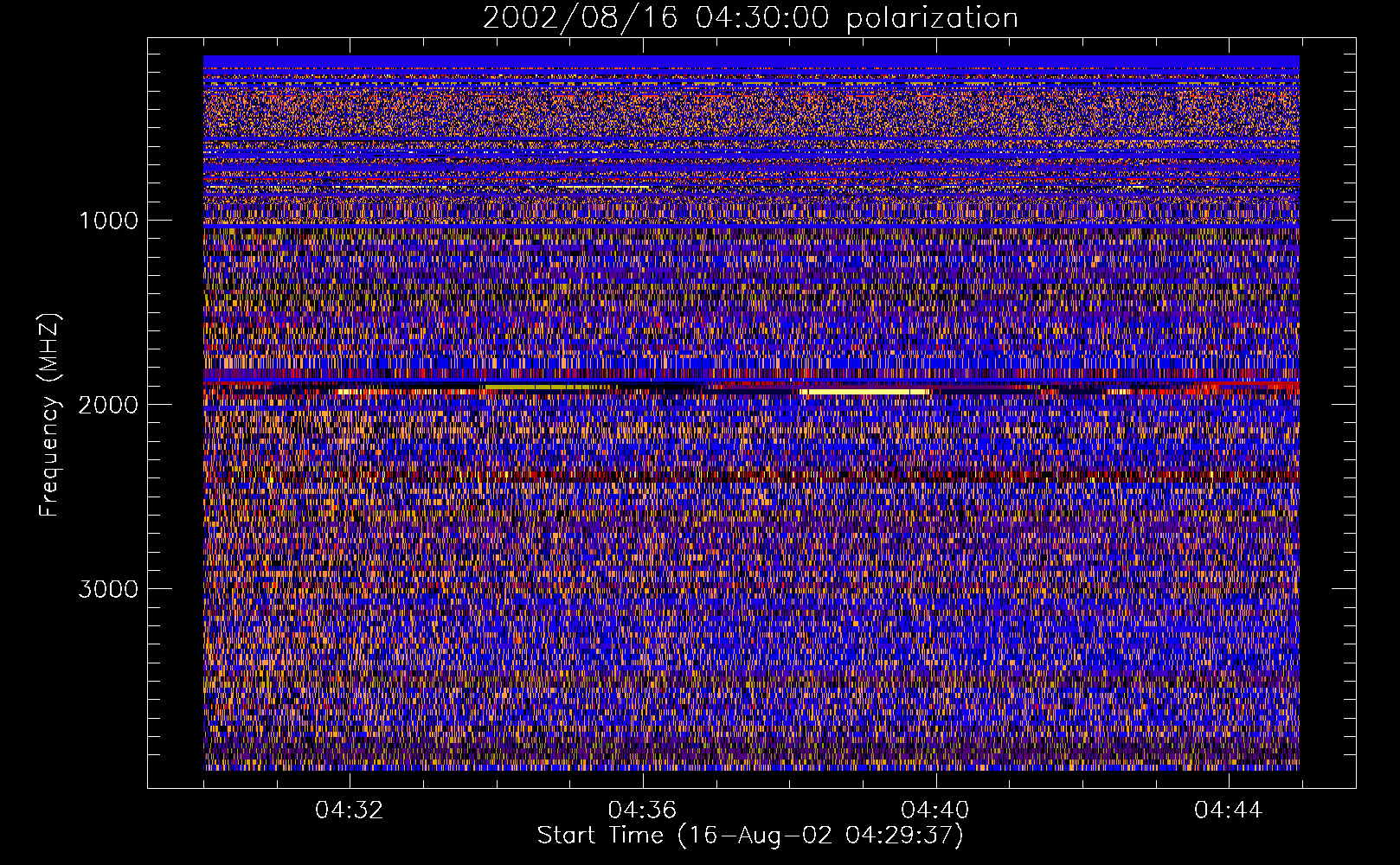Image resolution: width=1400 pixels, height=865 pixels.
Task: Click the 04:36 time tick label
Action: click(x=642, y=811)
